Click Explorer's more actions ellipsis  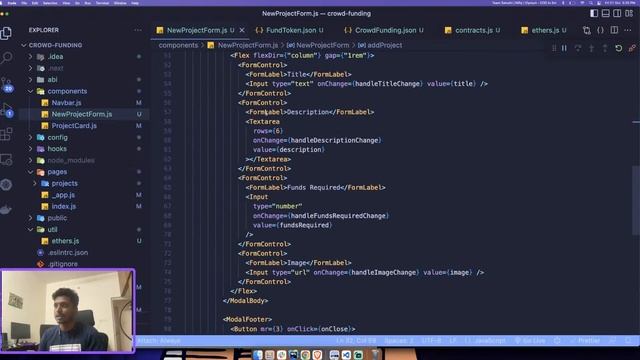[138, 30]
